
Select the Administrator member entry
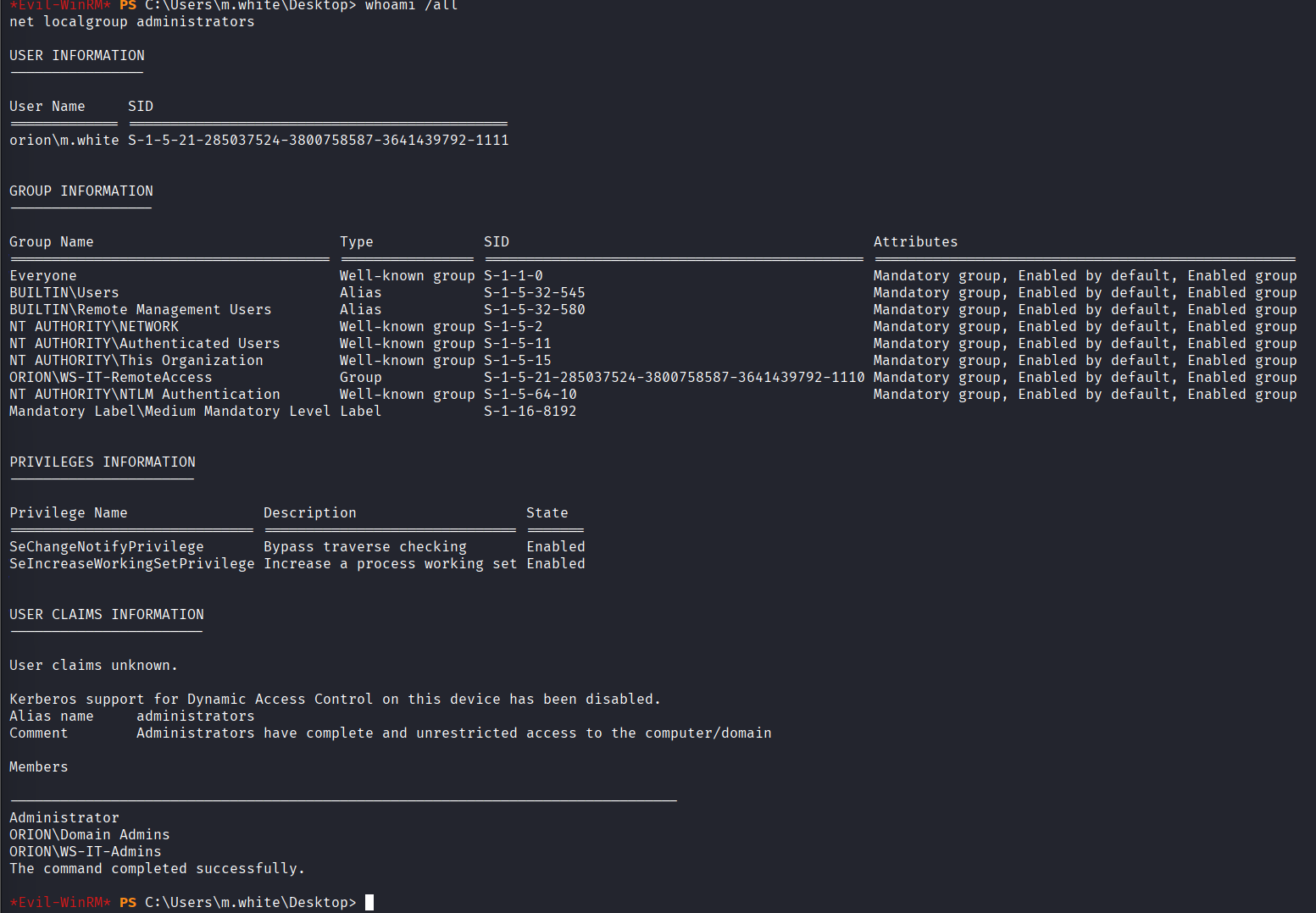(64, 818)
